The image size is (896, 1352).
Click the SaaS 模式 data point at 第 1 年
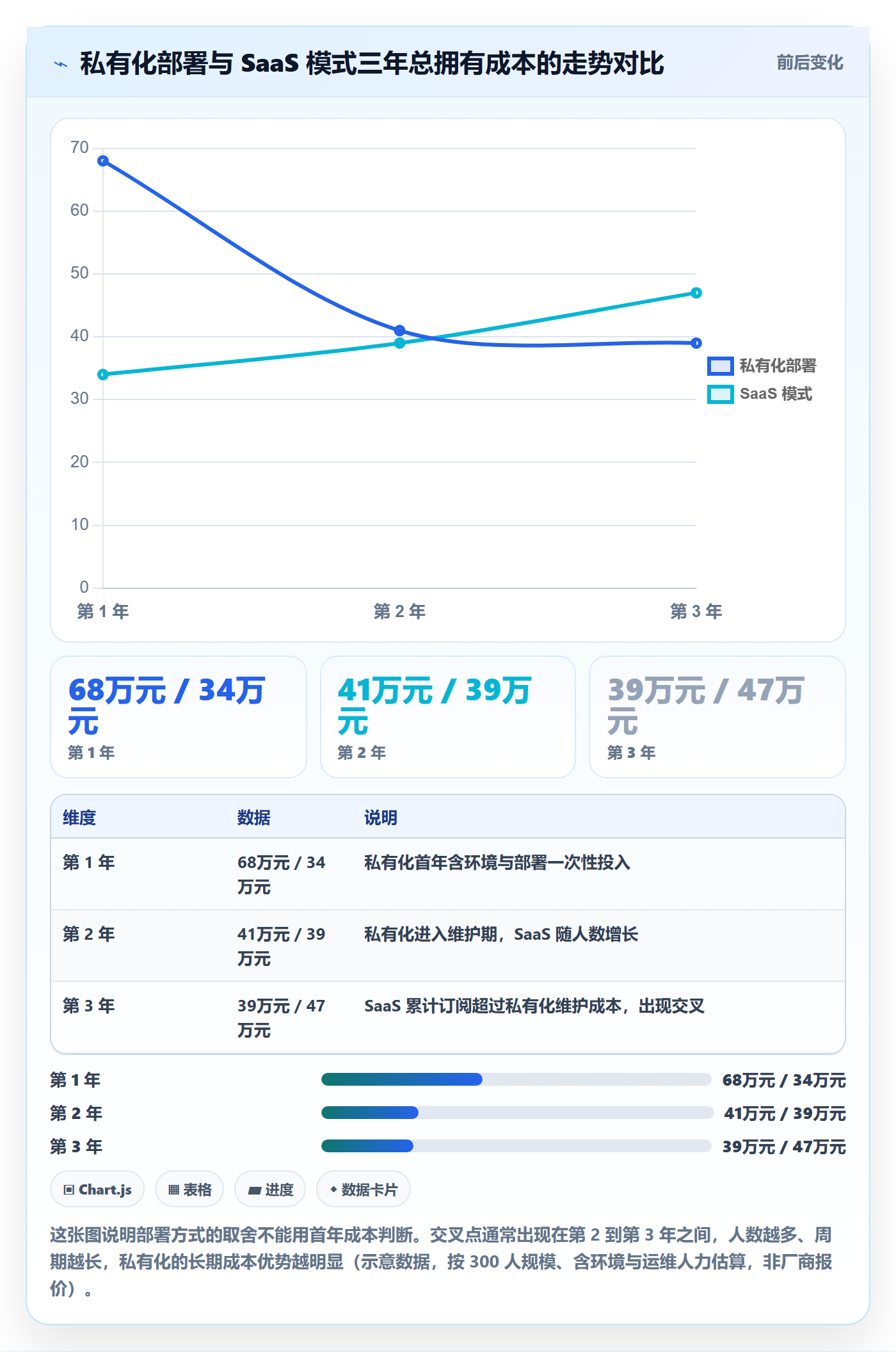pyautogui.click(x=103, y=374)
